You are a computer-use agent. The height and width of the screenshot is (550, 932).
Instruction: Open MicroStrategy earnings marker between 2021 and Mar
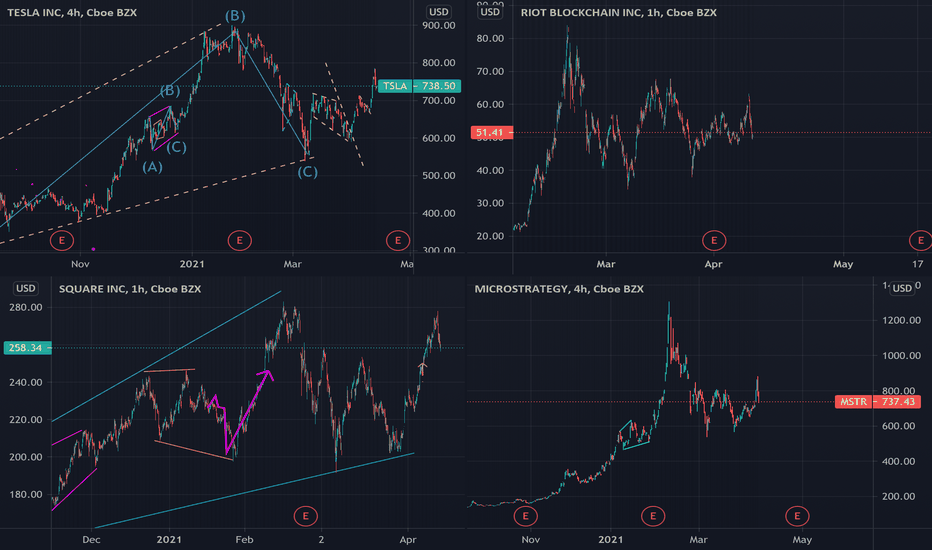coord(653,516)
